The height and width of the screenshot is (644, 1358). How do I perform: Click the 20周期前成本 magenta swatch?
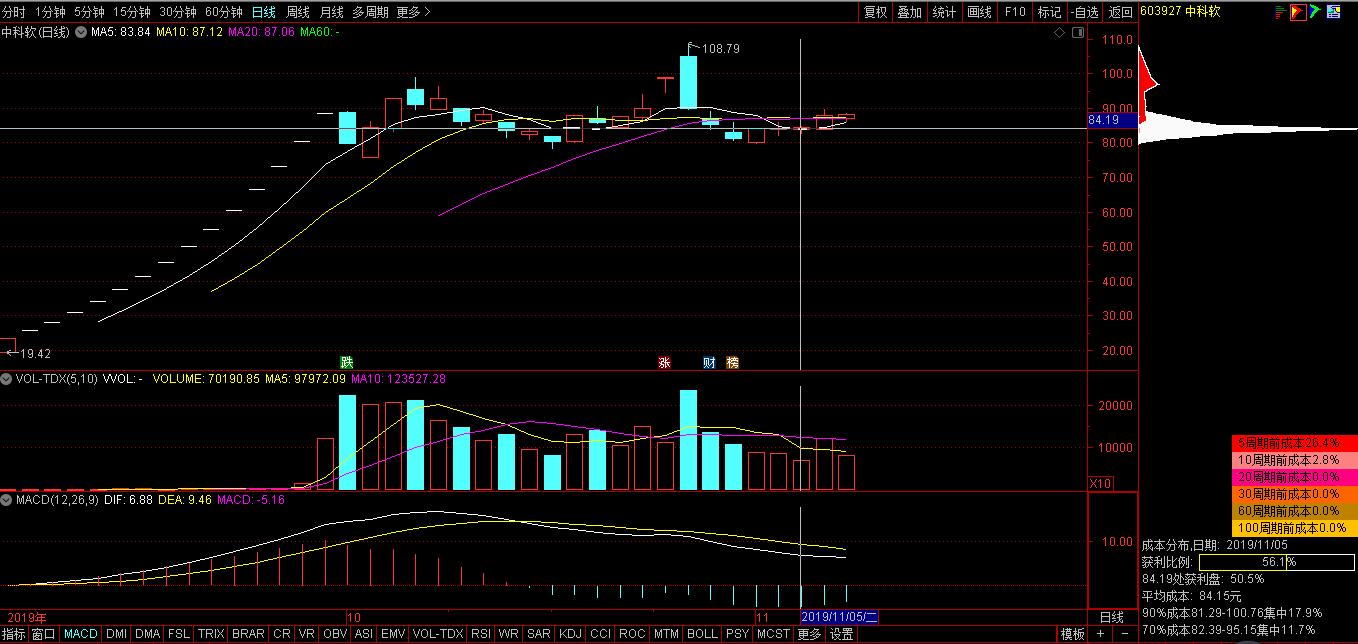[1294, 476]
